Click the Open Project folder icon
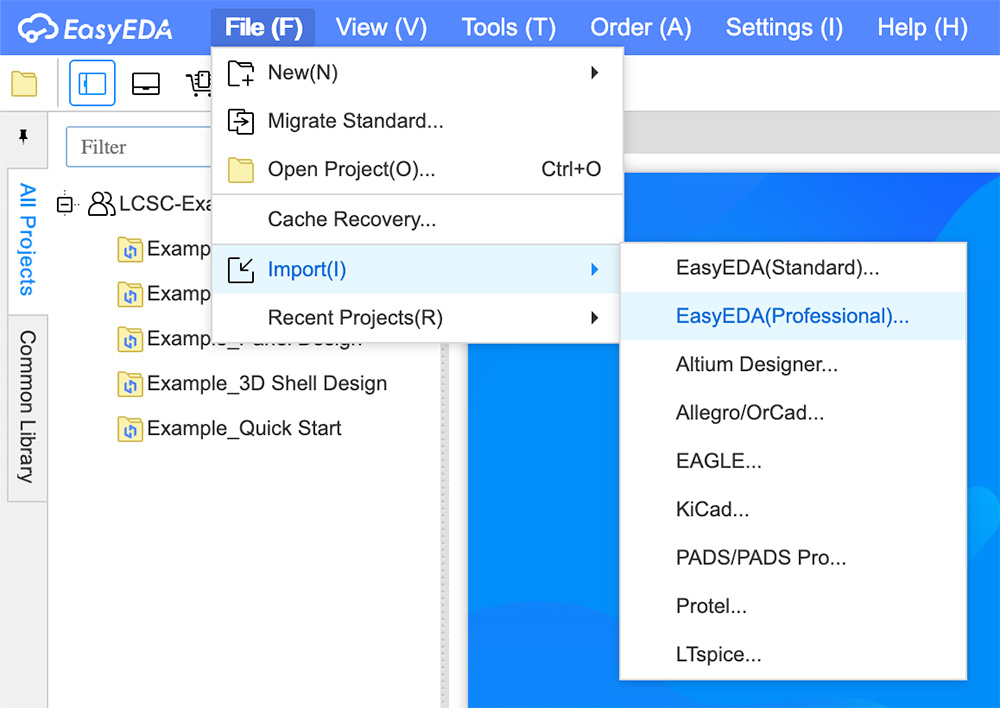Viewport: 1000px width, 708px height. tap(241, 170)
